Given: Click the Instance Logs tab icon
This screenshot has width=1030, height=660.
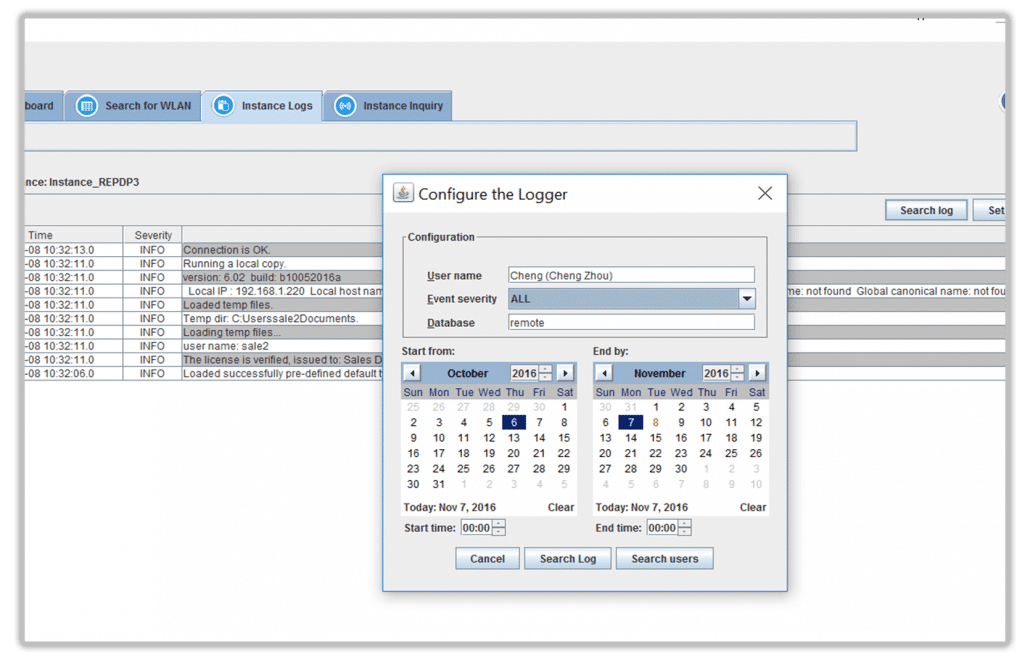Looking at the screenshot, I should 223,106.
